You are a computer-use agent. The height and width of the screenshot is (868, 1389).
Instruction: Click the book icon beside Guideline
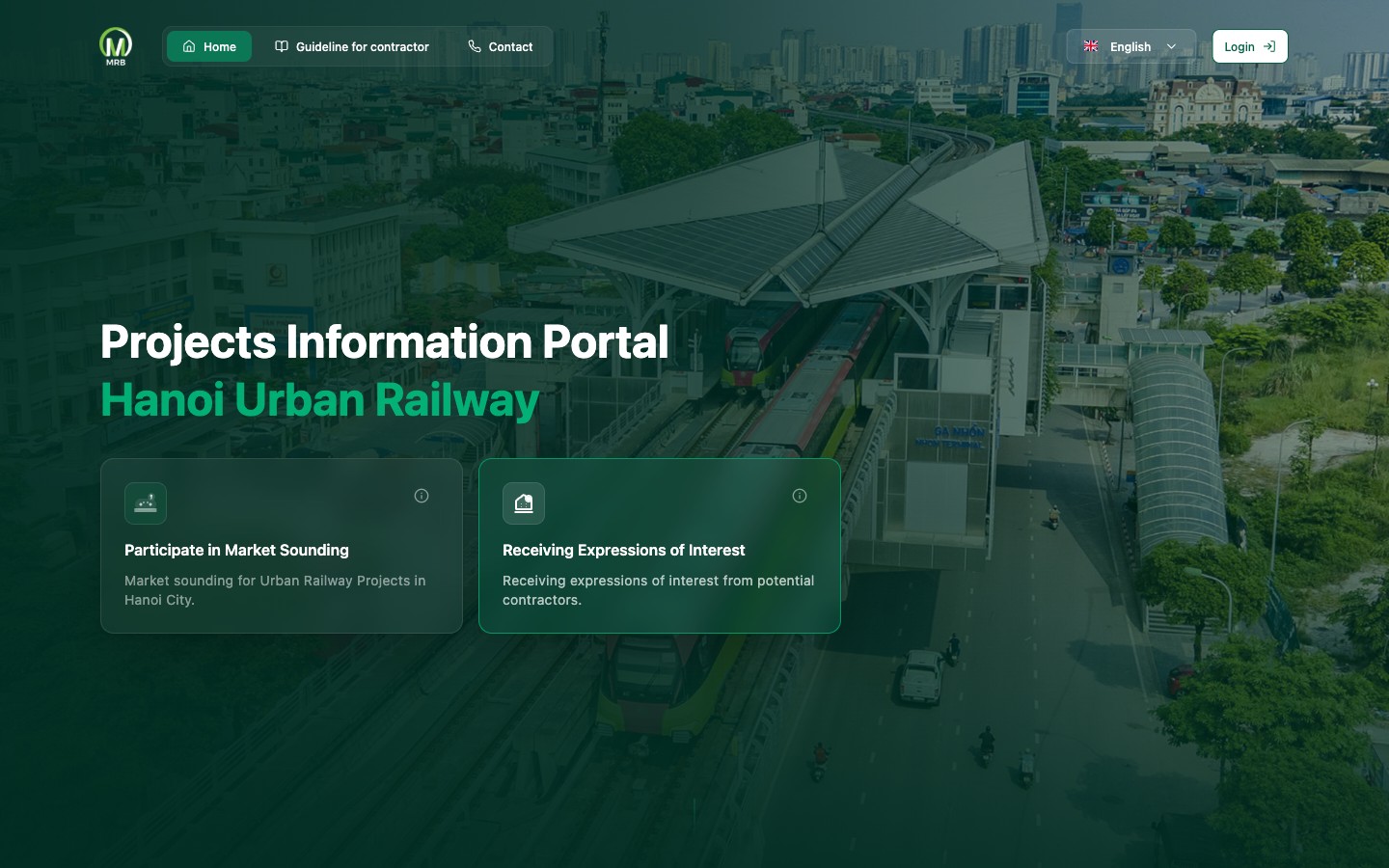(282, 46)
